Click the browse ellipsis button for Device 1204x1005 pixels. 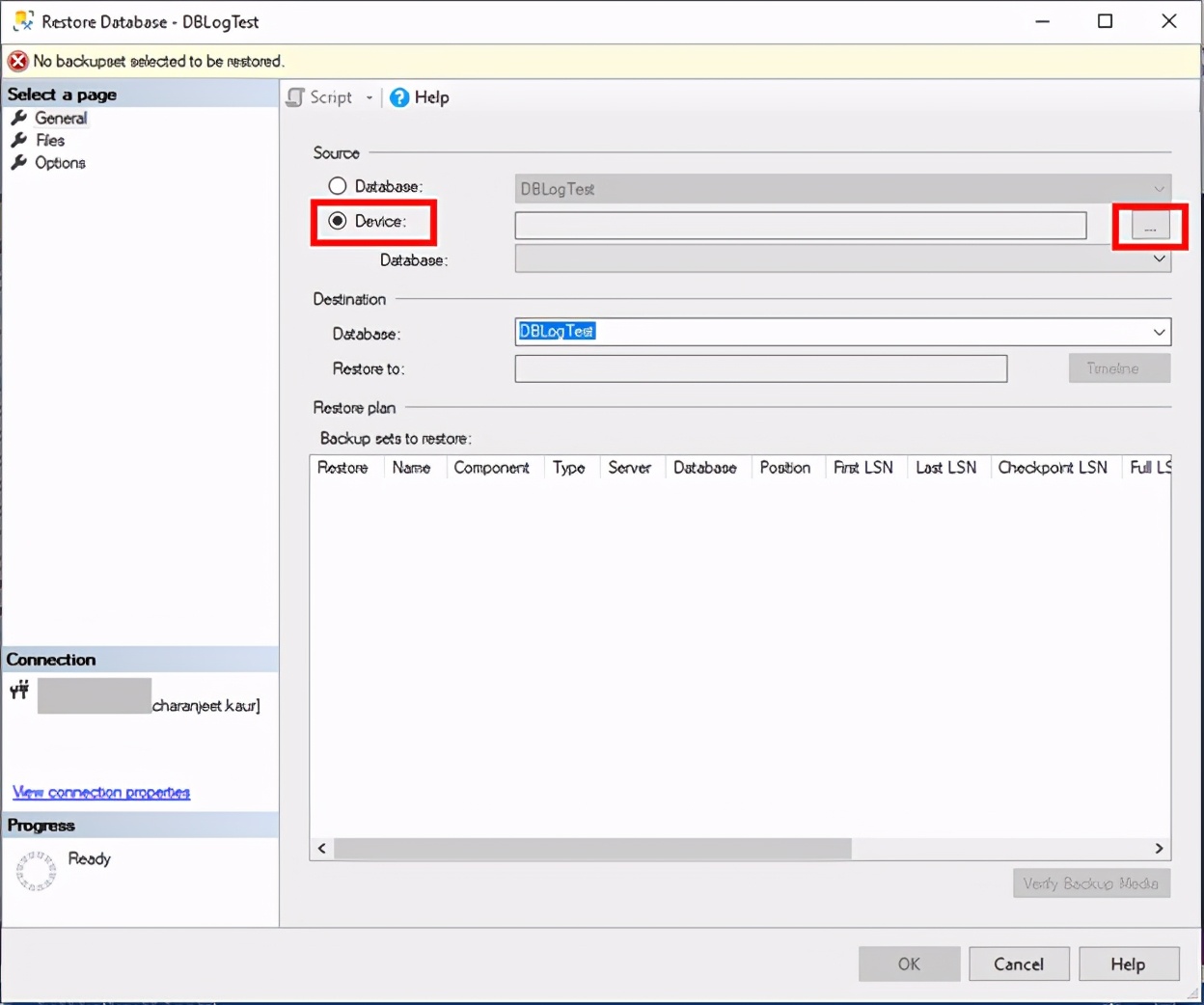click(1150, 226)
